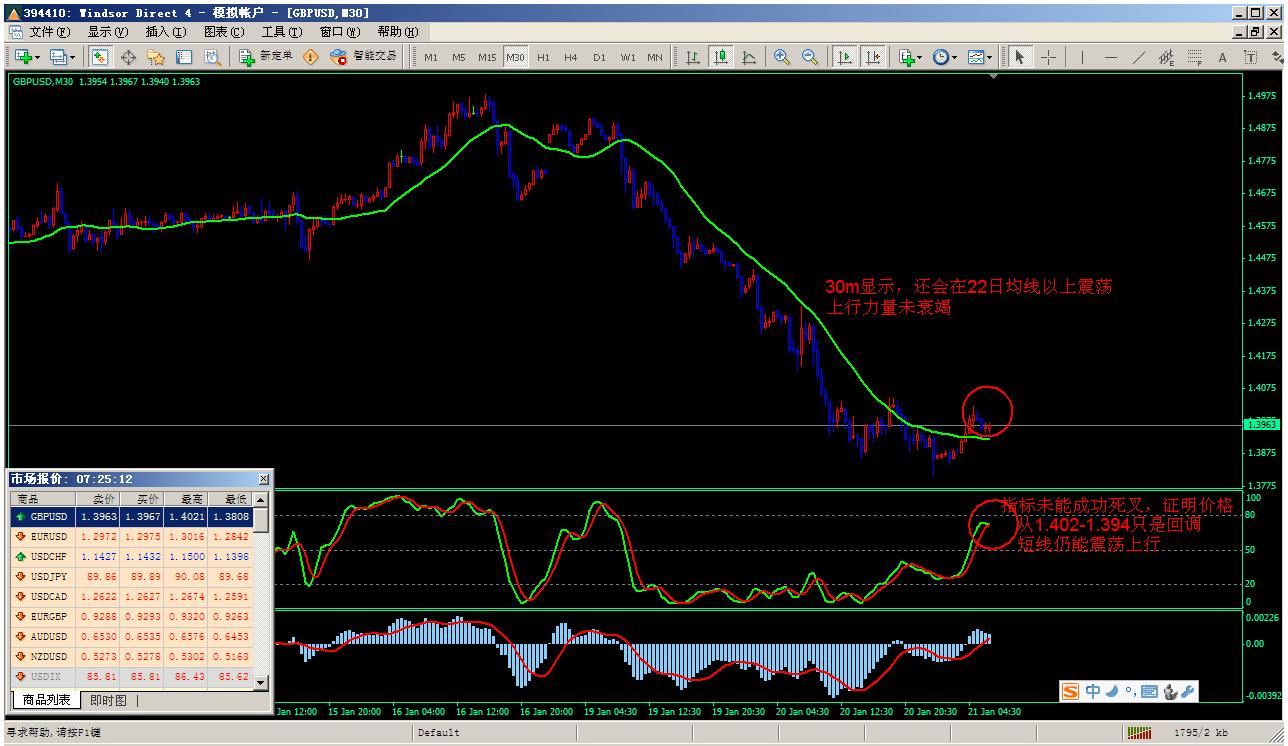
Task: Select the USDCHF symbol row
Action: pyautogui.click(x=131, y=557)
